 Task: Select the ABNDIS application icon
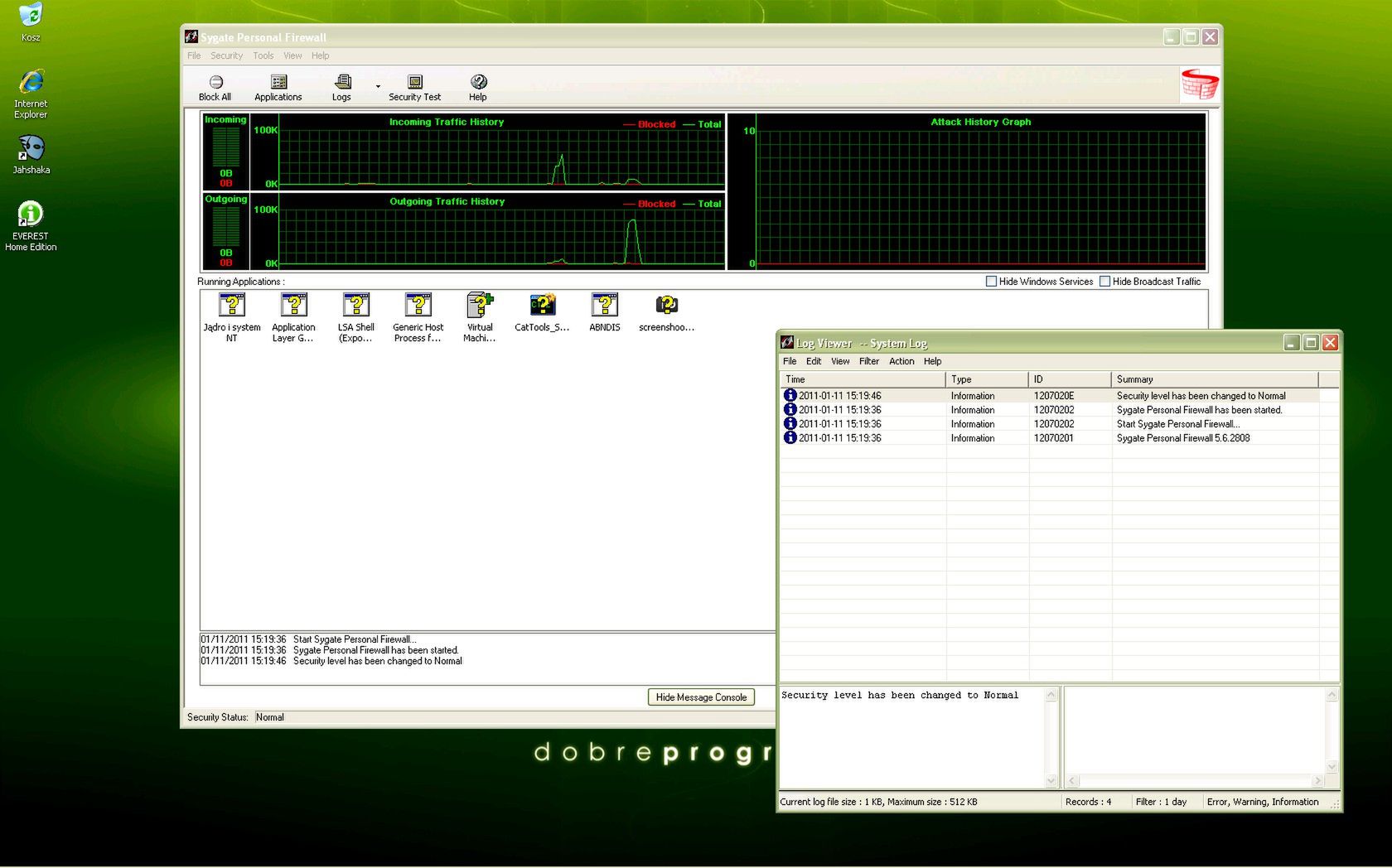coord(605,313)
